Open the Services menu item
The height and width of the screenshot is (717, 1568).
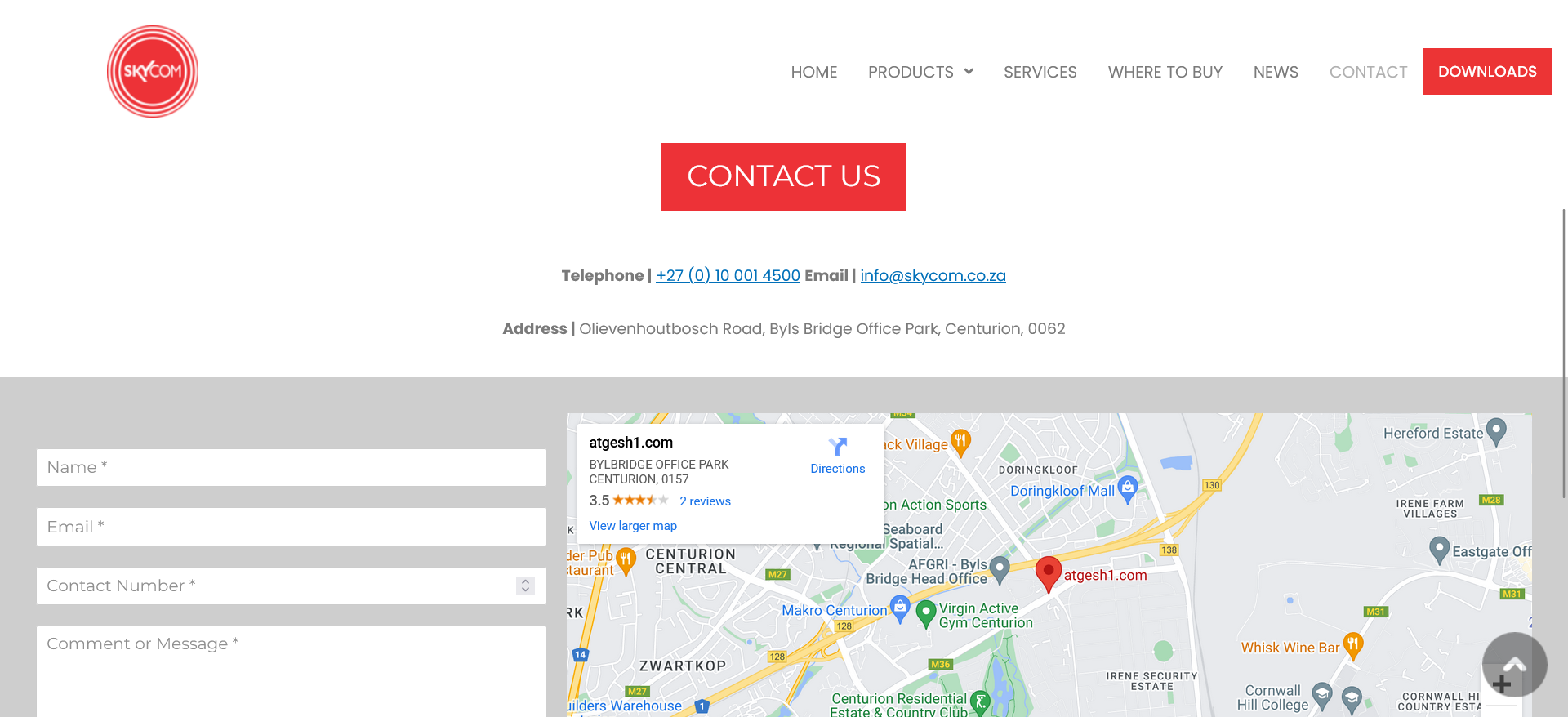[1040, 72]
